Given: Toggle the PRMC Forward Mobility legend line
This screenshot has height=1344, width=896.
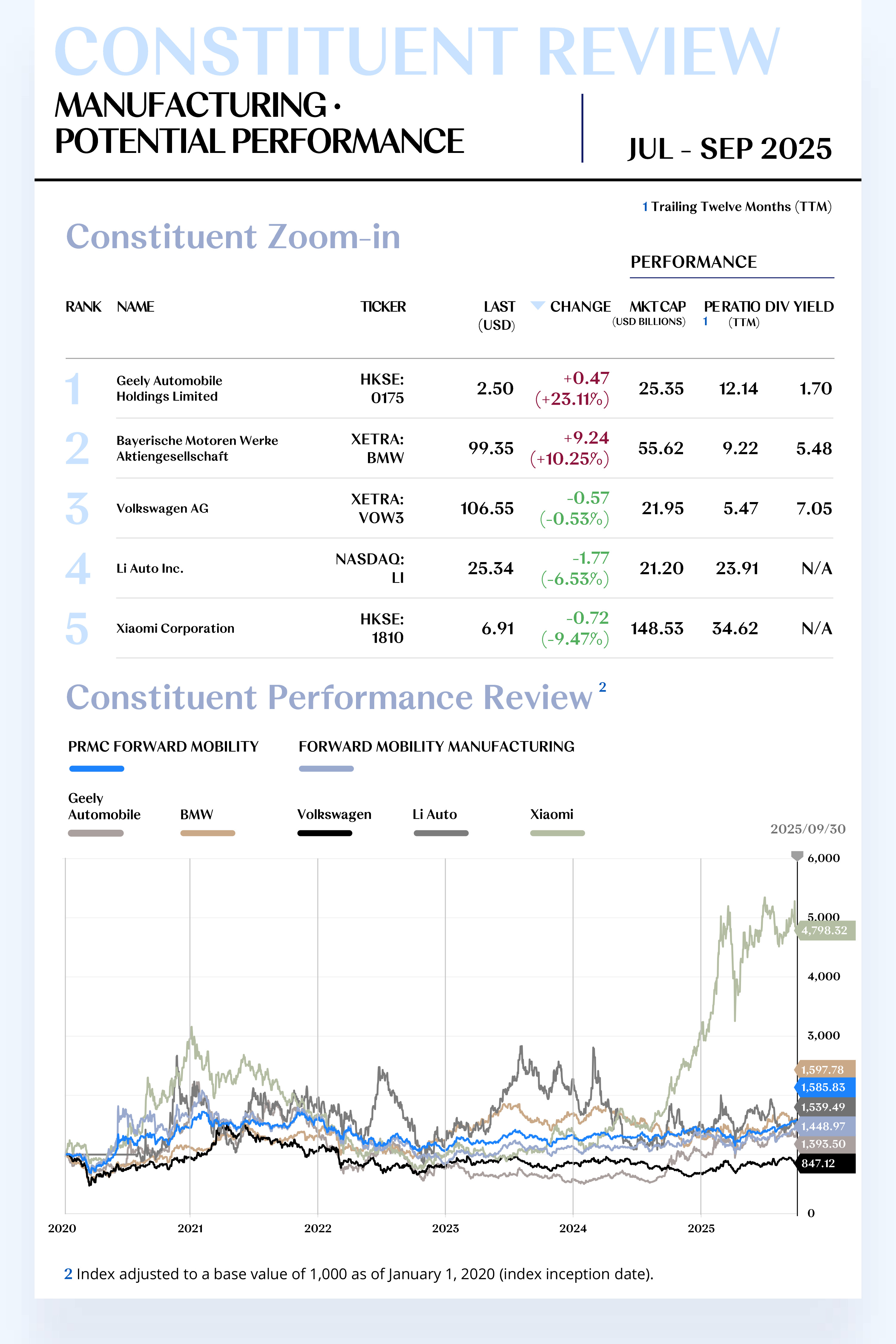Looking at the screenshot, I should point(96,768).
